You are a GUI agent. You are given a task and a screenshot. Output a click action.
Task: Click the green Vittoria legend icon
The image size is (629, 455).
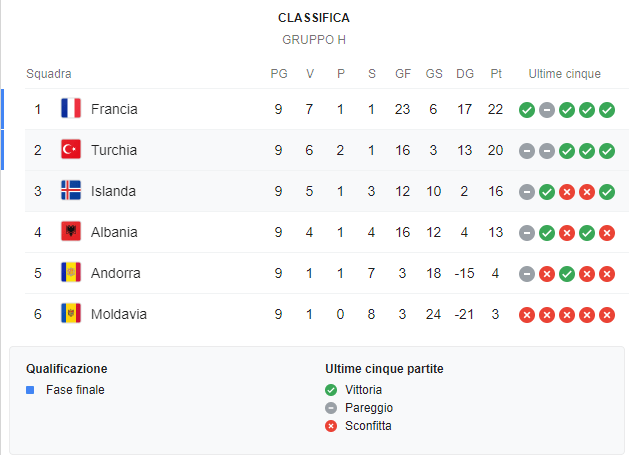(x=332, y=390)
